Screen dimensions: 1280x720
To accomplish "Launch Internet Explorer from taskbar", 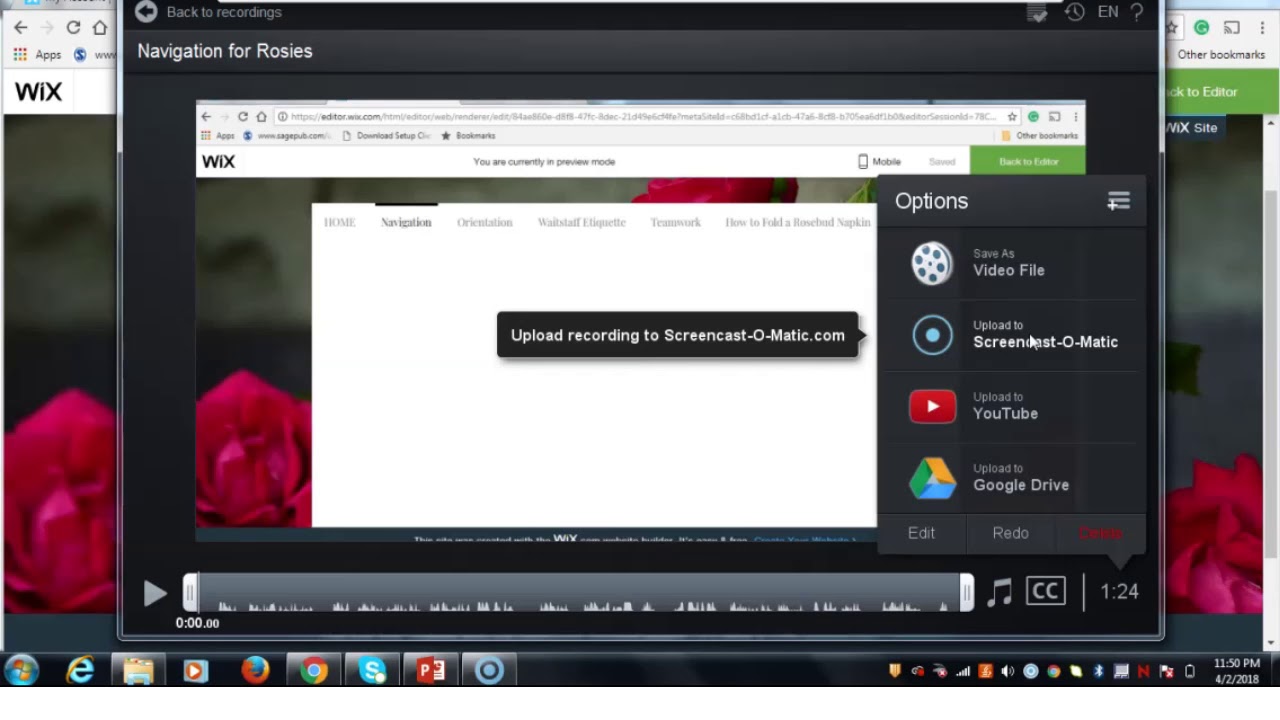I will click(80, 670).
